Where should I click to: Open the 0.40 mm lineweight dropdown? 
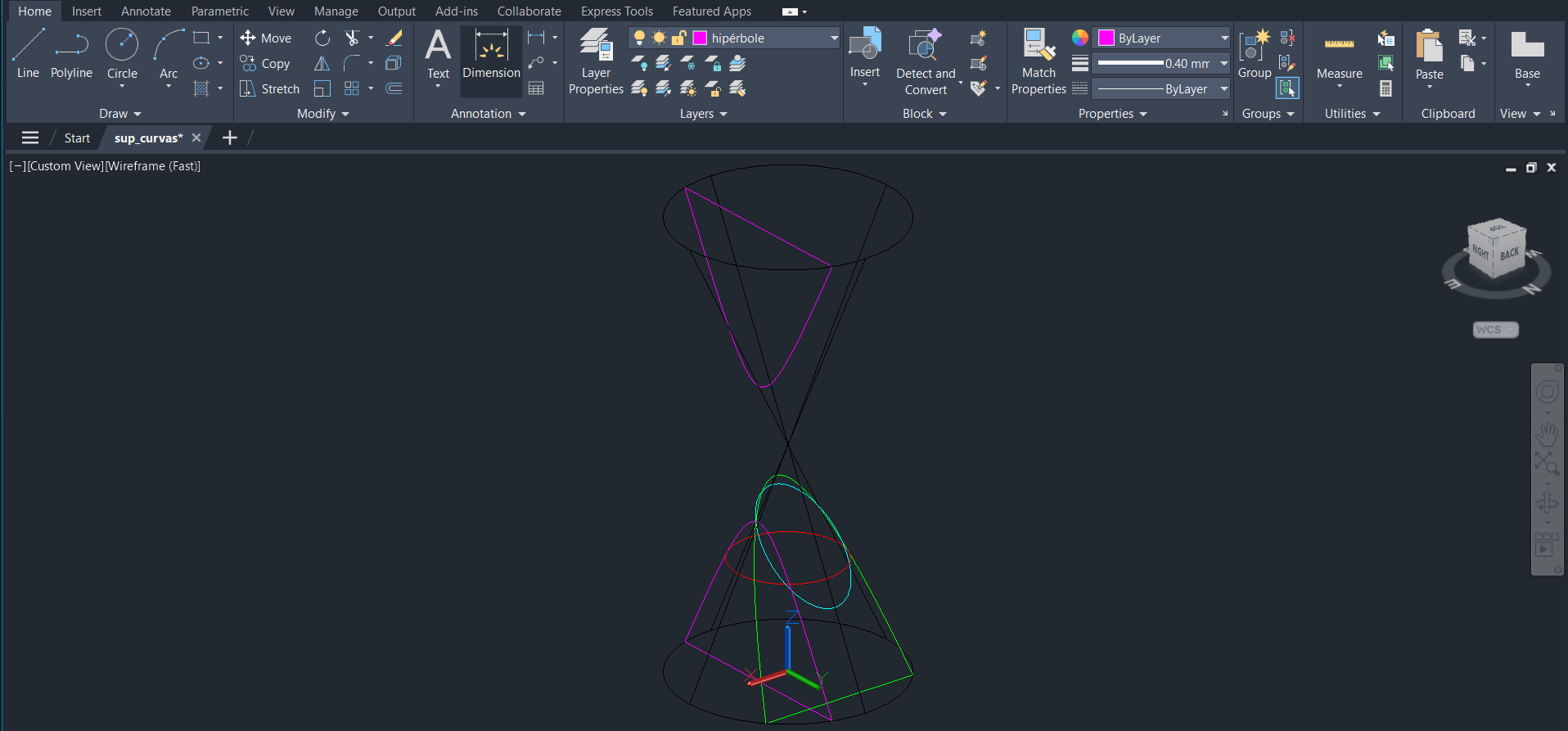coord(1223,64)
